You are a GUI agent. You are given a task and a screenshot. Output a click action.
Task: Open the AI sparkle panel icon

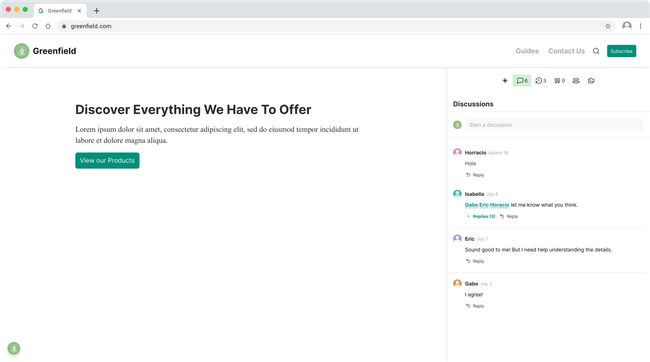click(504, 81)
